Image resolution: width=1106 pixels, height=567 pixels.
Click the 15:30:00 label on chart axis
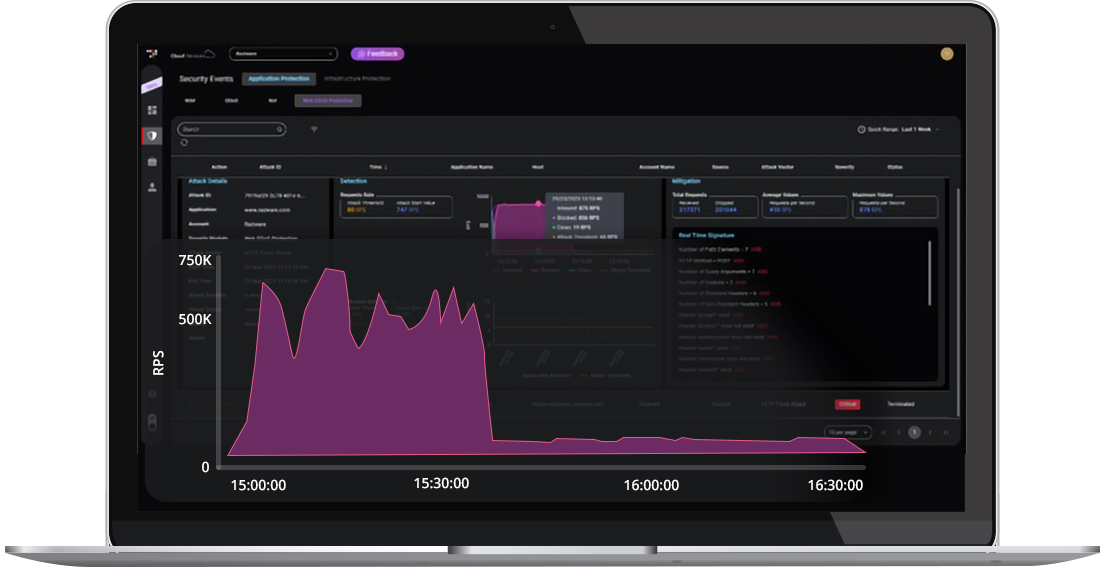[441, 484]
